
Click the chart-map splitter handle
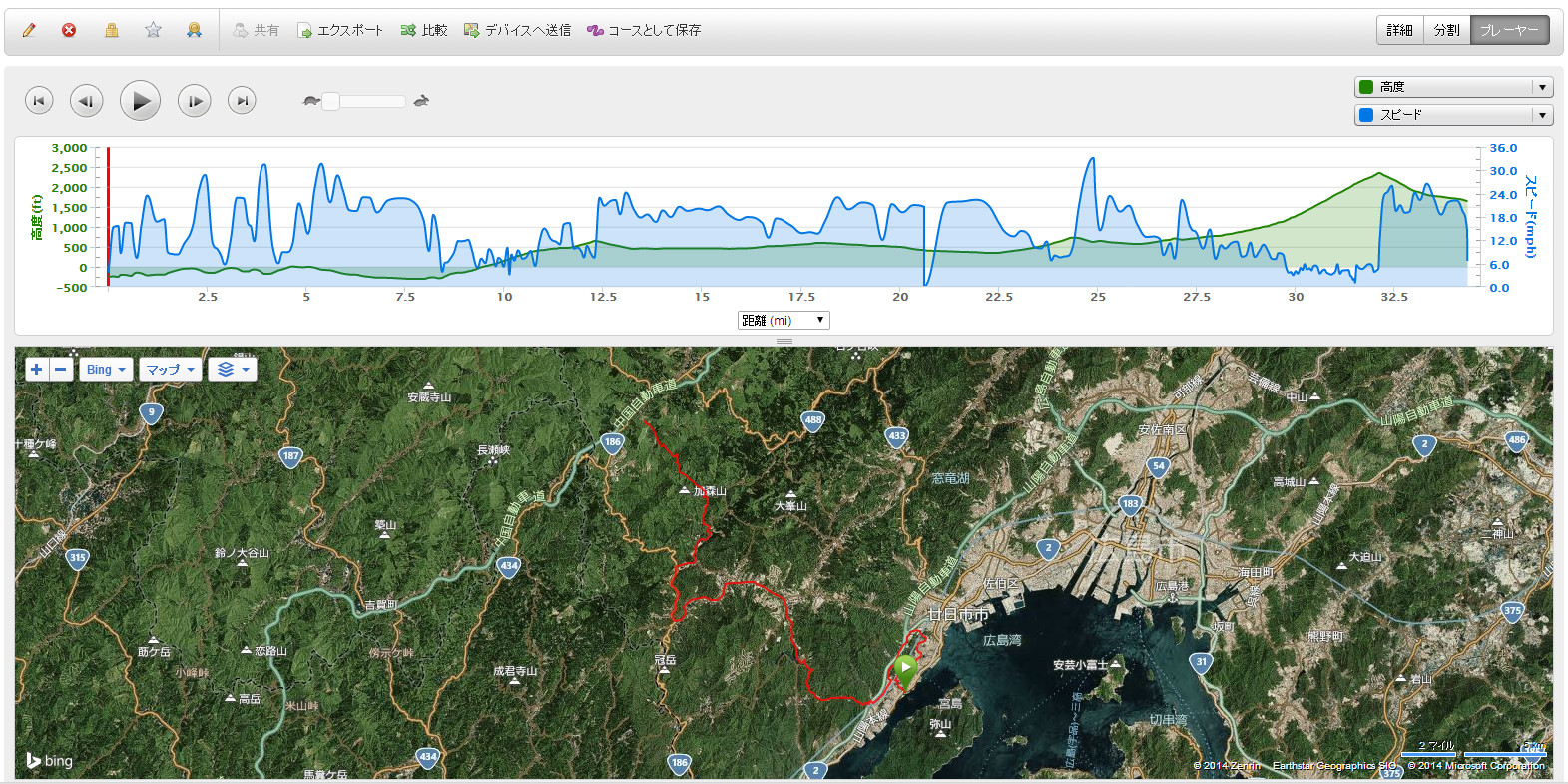[784, 341]
